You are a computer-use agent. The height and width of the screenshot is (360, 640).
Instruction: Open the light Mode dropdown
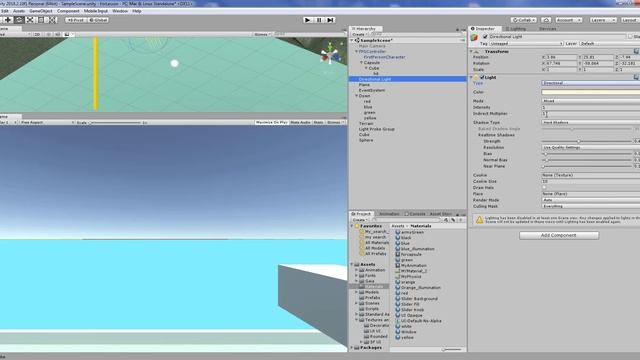[591, 101]
